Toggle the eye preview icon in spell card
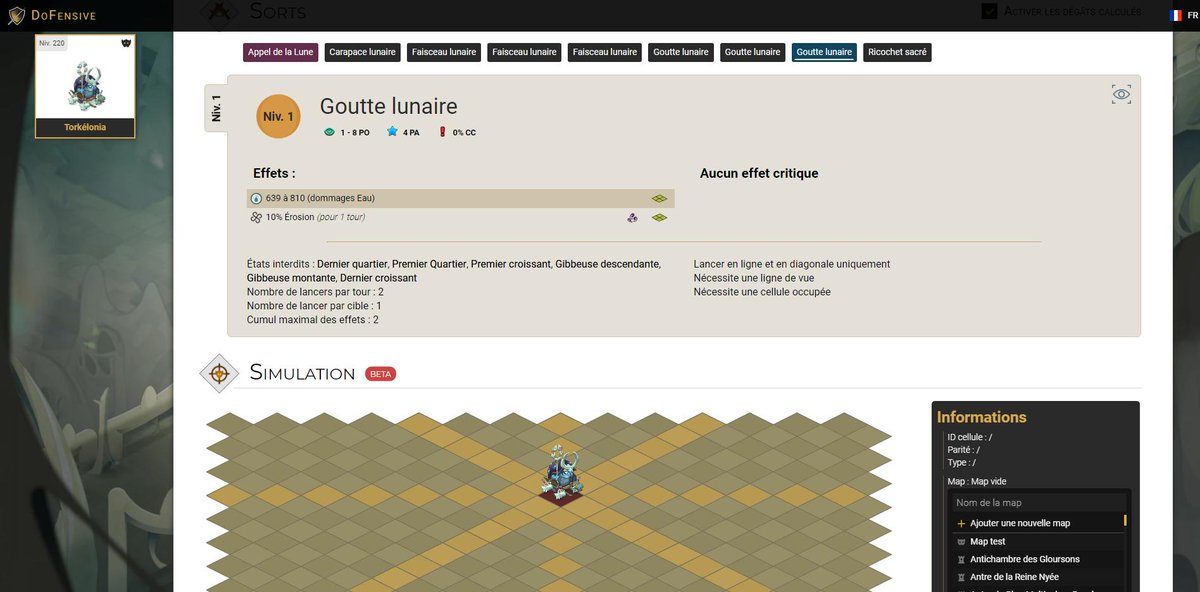 [x=1122, y=95]
